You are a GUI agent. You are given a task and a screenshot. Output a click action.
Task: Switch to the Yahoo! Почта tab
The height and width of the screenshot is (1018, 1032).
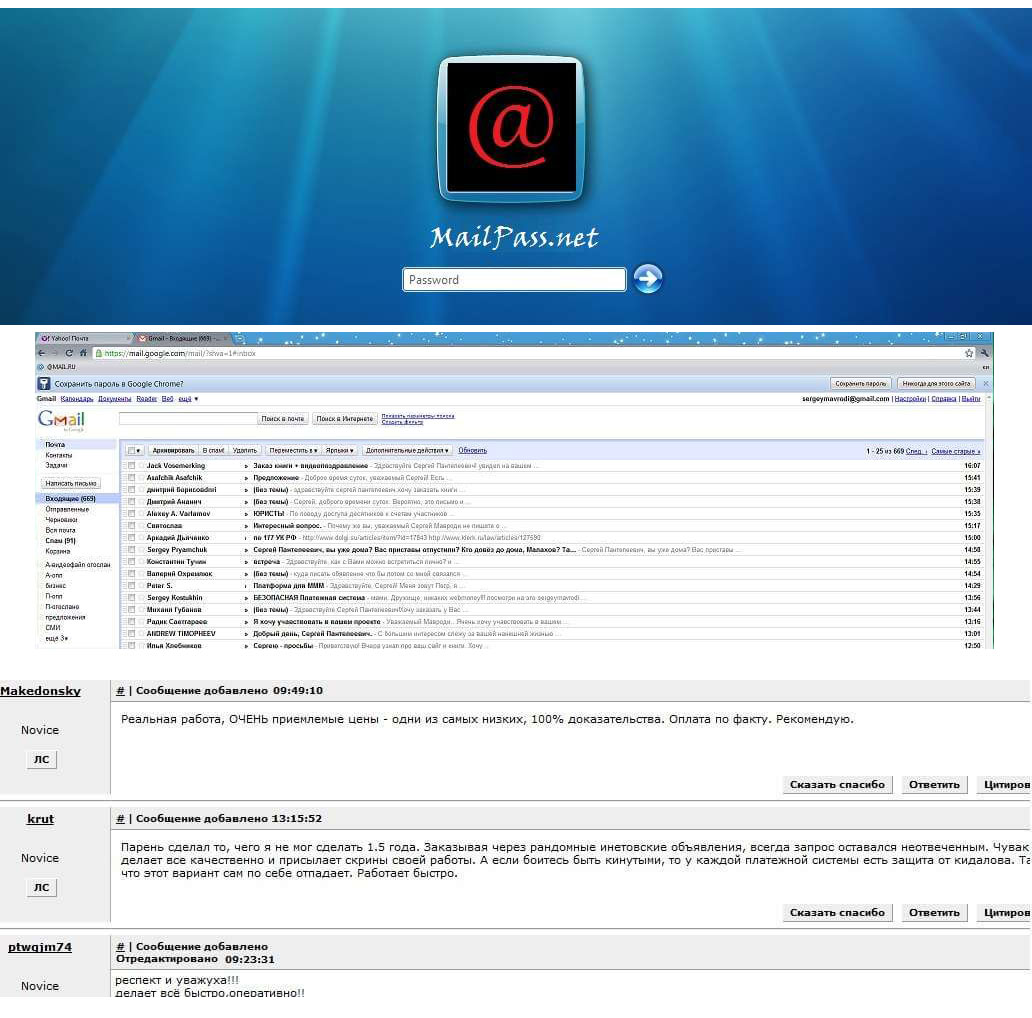pyautogui.click(x=83, y=339)
